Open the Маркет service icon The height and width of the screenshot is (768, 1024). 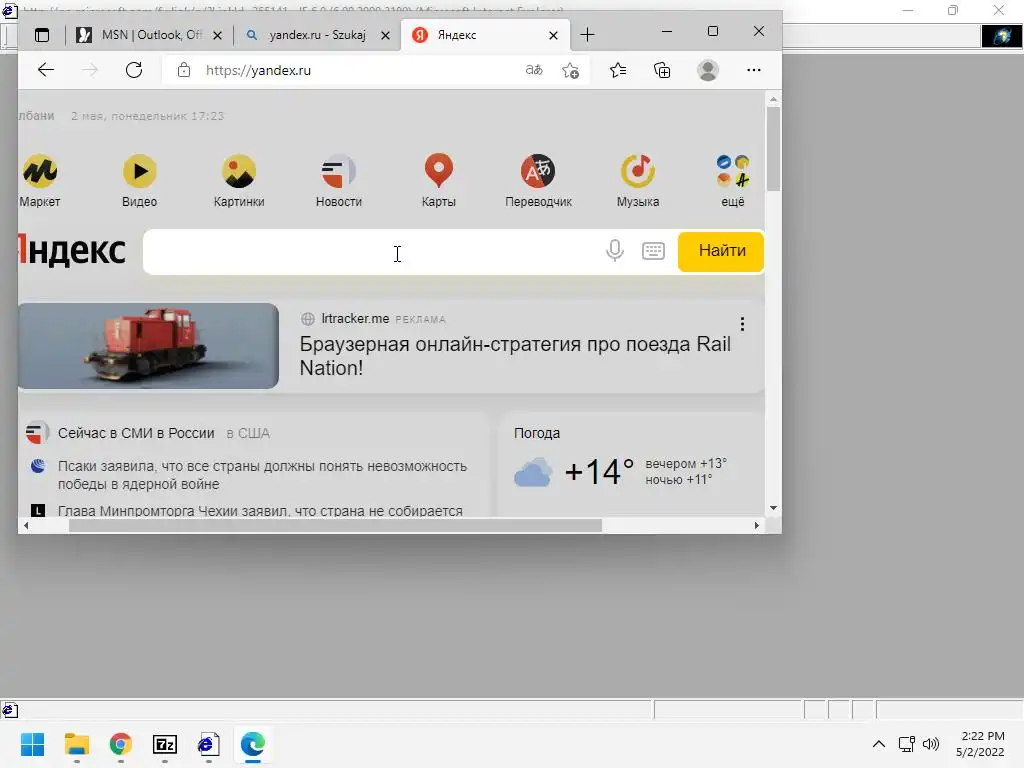40,180
